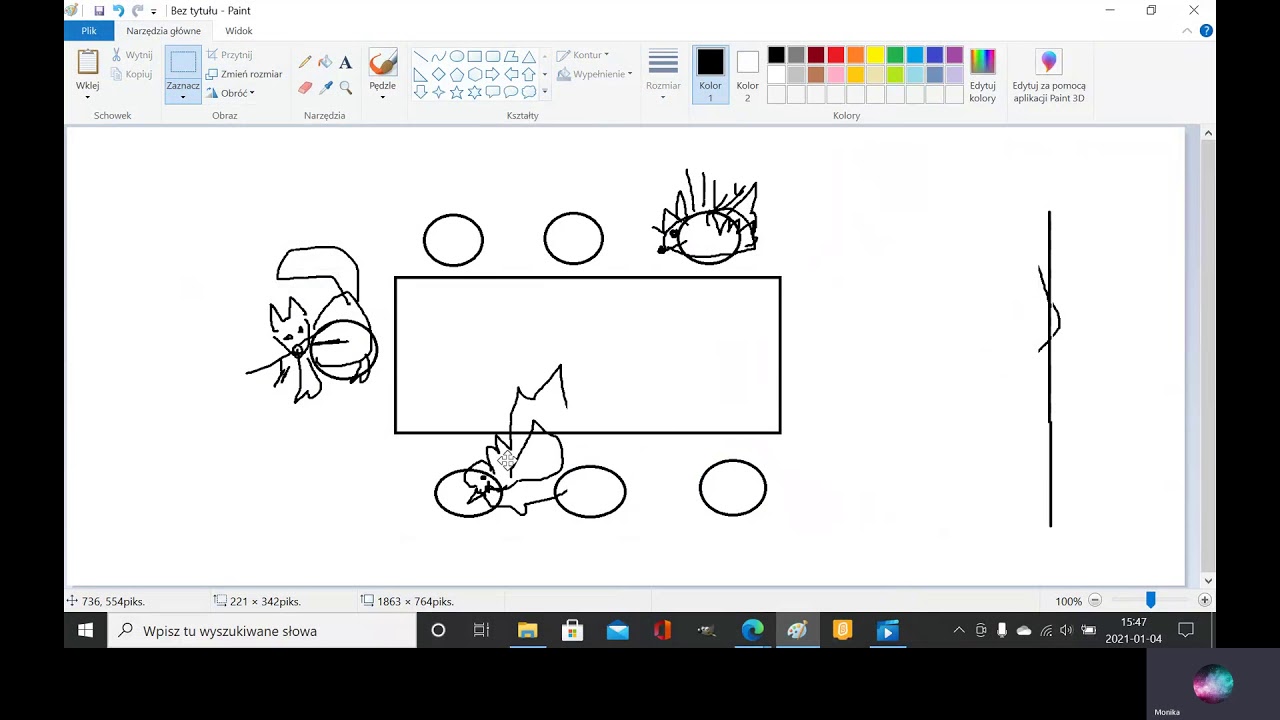Open the Wklej paste options arrow
The width and height of the screenshot is (1280, 720).
(x=87, y=97)
